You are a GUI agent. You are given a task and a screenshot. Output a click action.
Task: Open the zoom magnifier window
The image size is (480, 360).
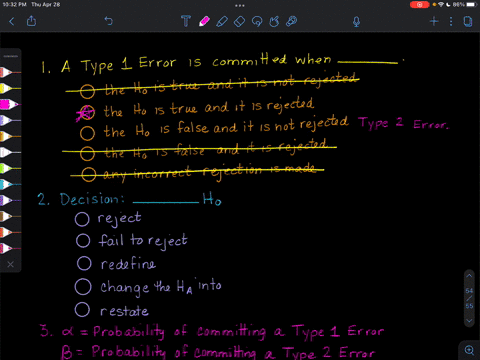pyautogui.click(x=469, y=350)
